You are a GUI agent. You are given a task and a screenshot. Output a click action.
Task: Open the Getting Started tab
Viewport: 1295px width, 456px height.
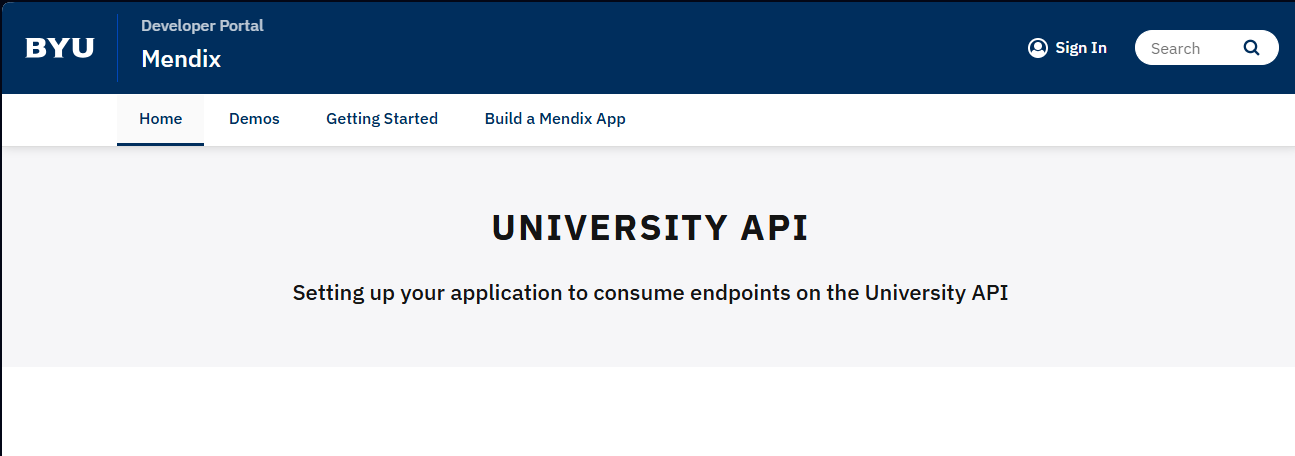[x=382, y=119]
